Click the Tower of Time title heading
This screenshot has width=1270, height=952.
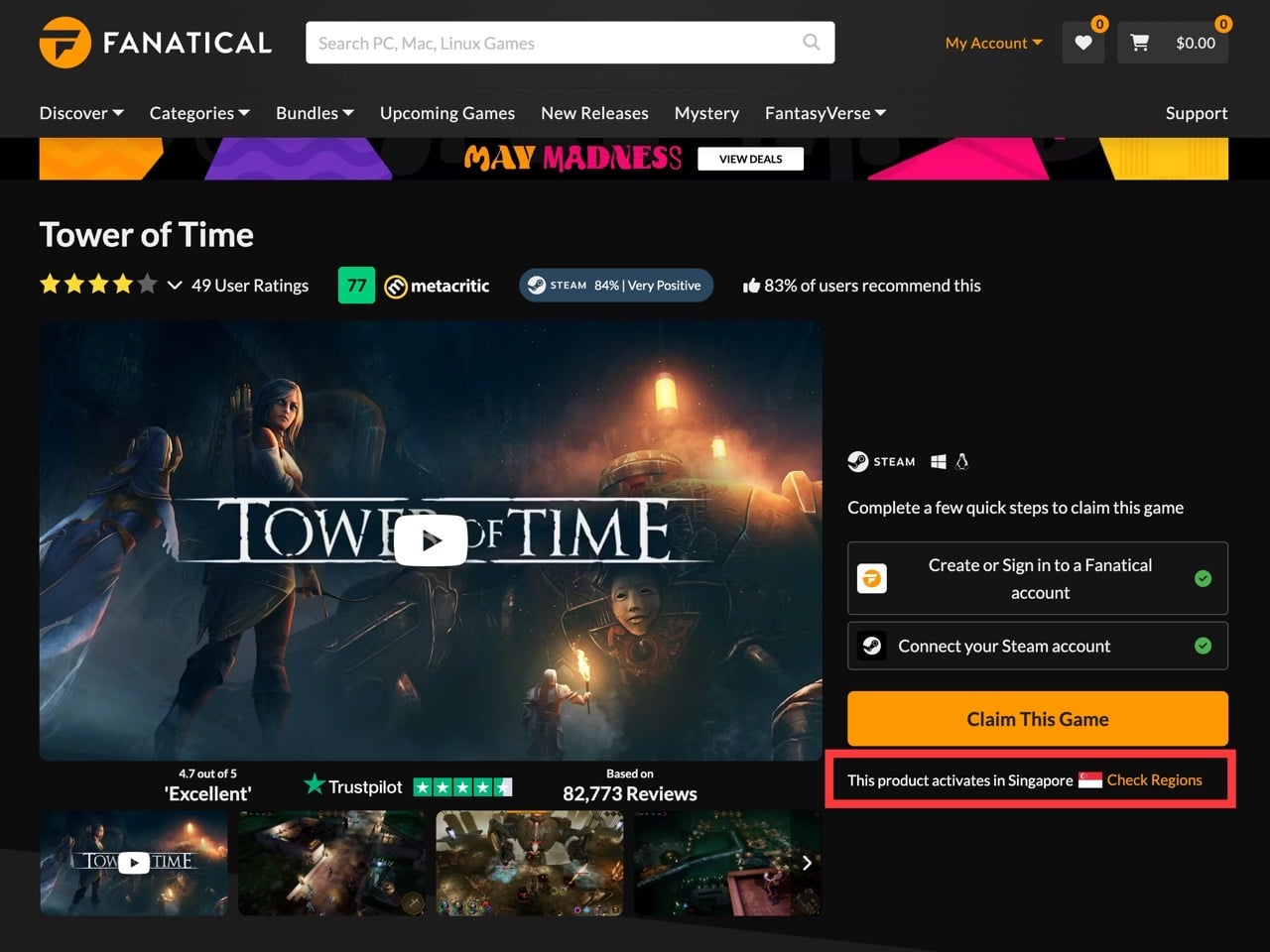click(x=147, y=235)
